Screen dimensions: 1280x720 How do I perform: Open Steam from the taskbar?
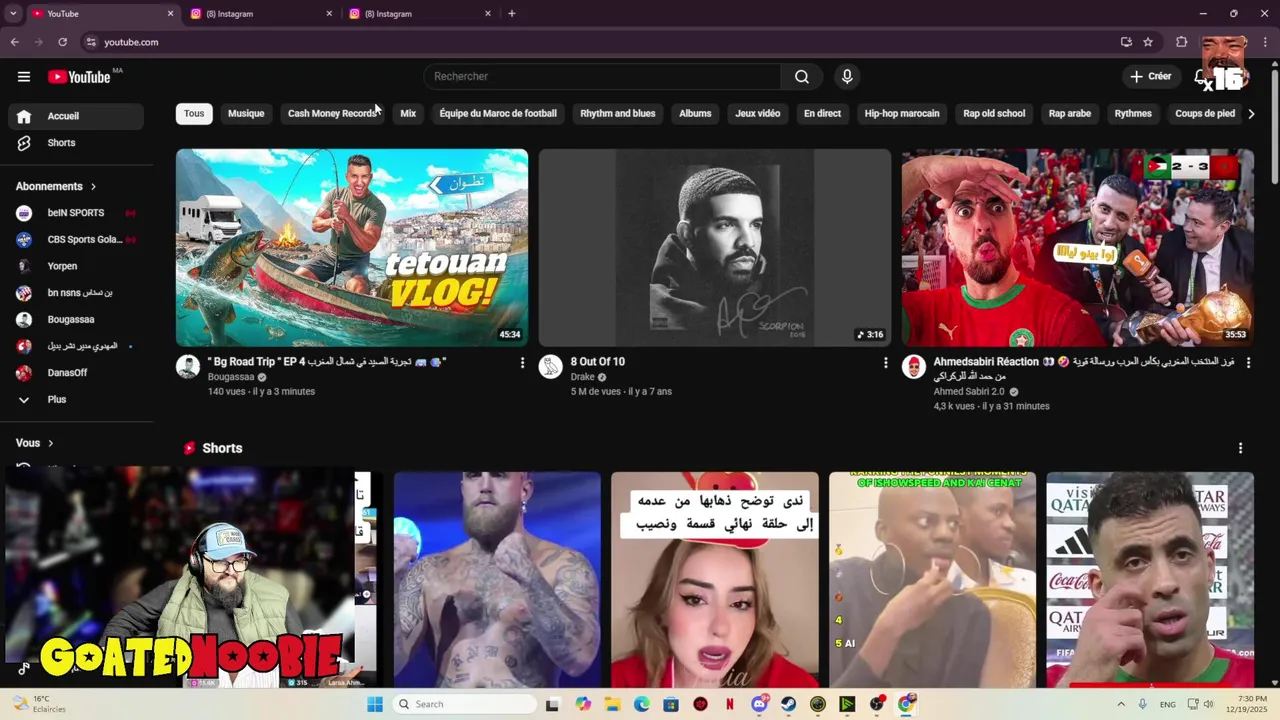pos(788,704)
